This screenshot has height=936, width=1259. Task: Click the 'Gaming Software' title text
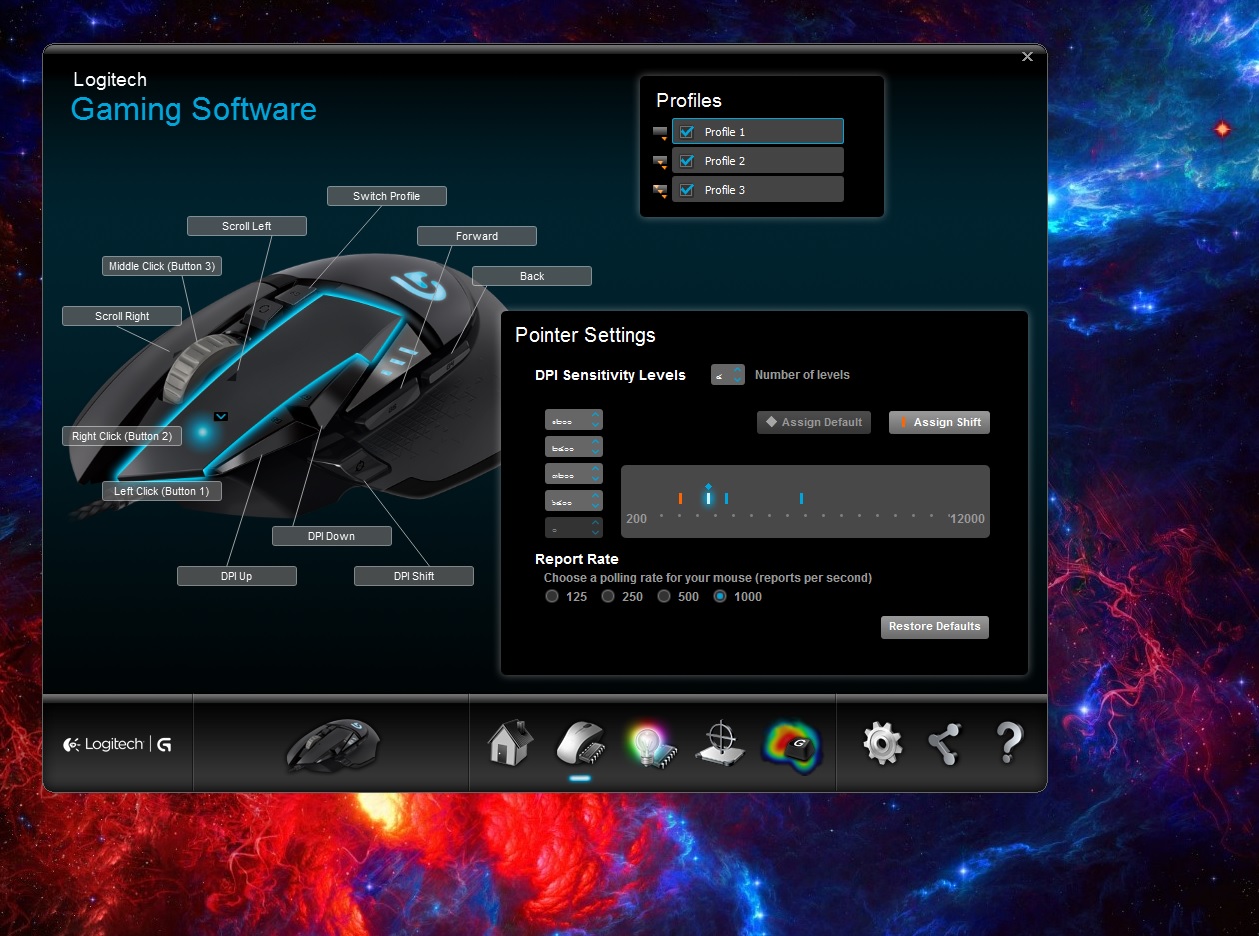194,111
